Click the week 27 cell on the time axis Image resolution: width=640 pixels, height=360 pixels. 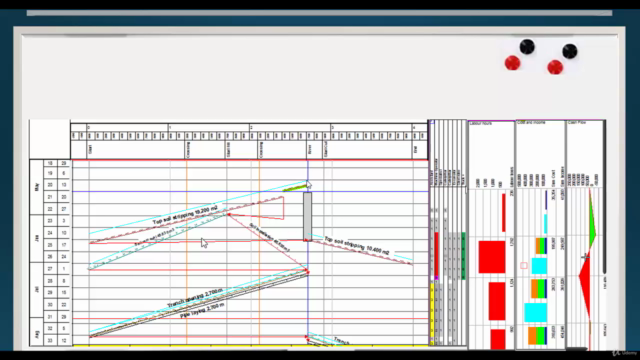[50, 269]
